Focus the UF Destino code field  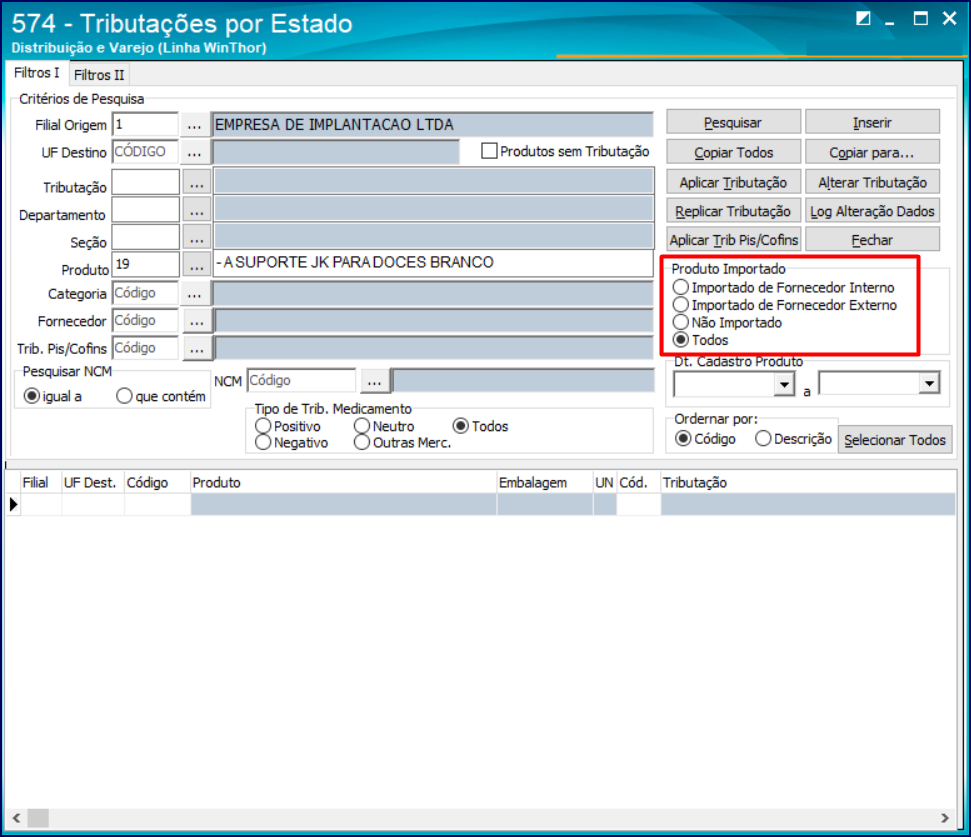coord(146,152)
